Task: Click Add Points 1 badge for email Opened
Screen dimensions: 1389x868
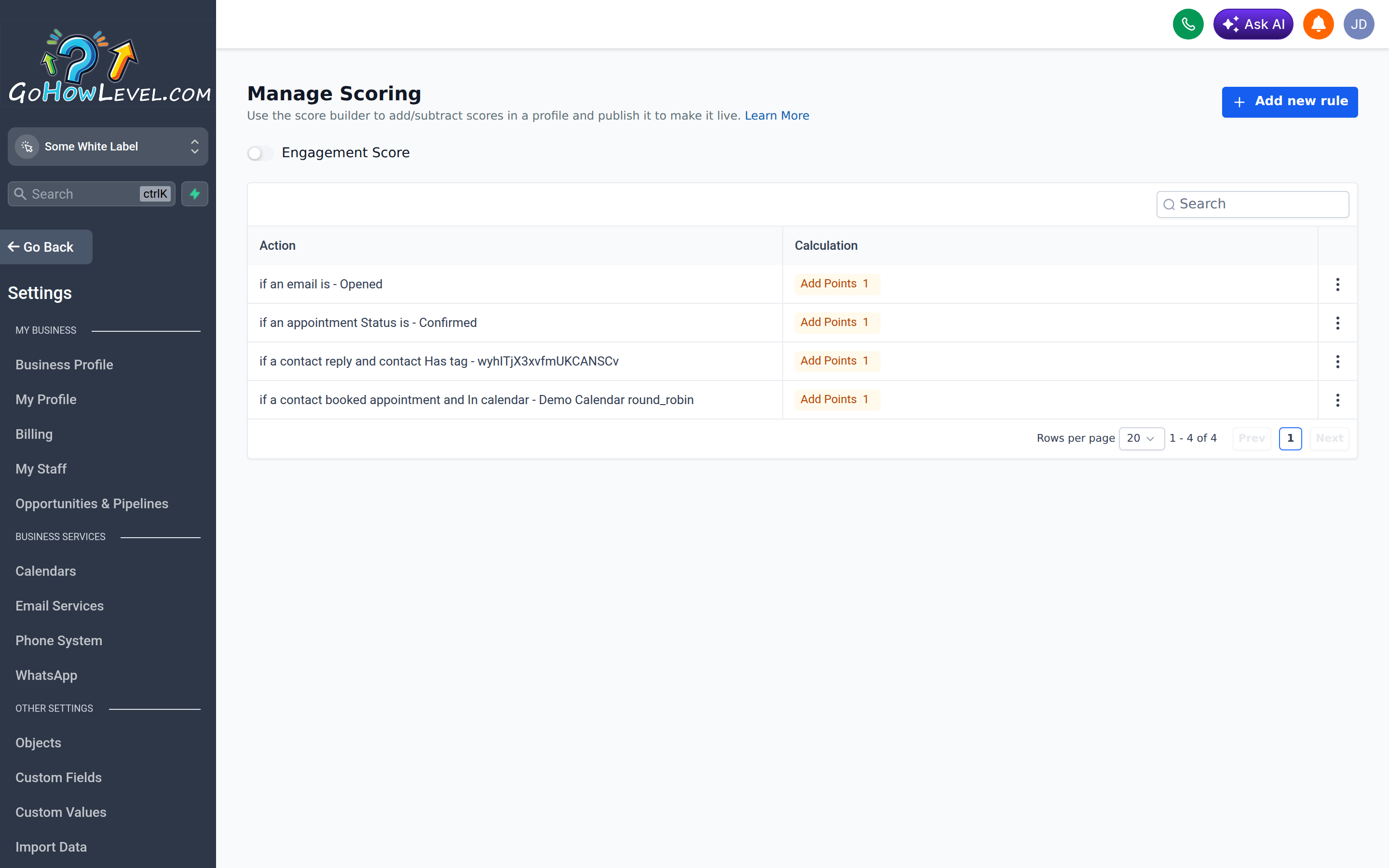Action: point(837,284)
